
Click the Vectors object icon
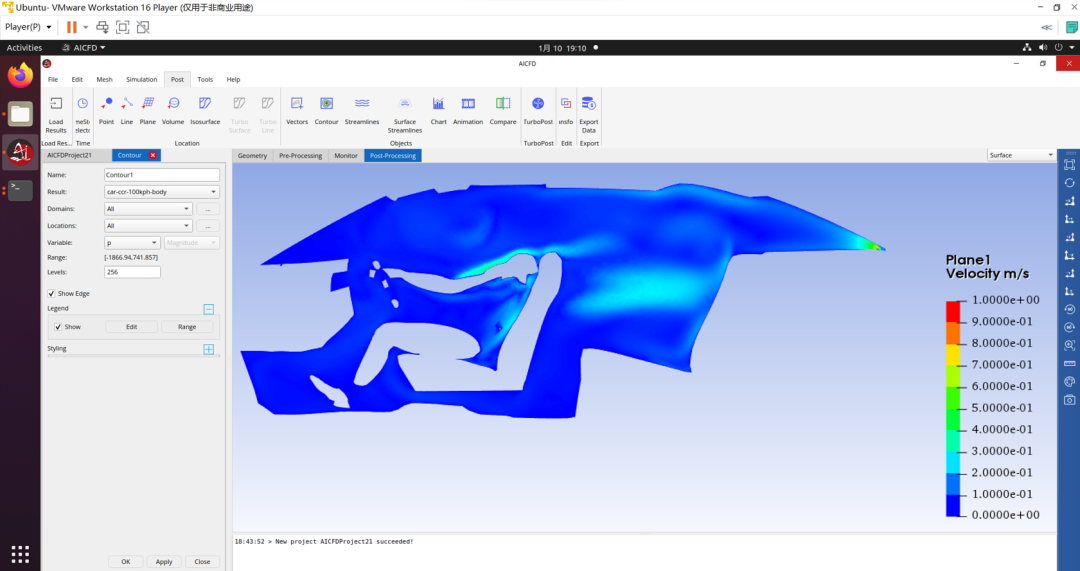297,104
